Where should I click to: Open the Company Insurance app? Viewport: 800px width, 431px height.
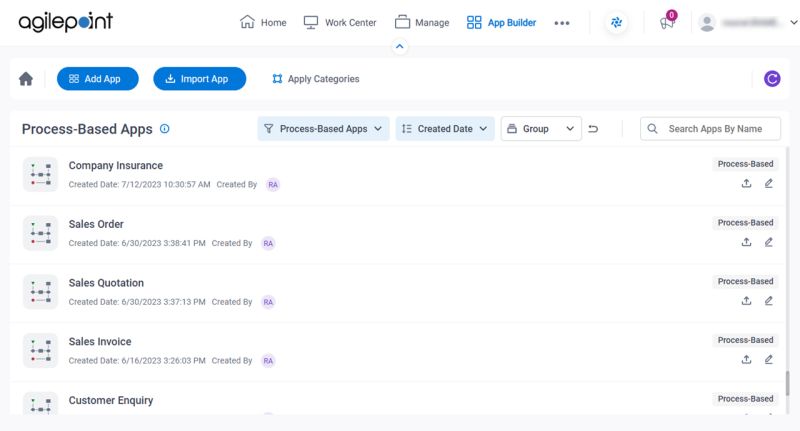pyautogui.click(x=116, y=165)
